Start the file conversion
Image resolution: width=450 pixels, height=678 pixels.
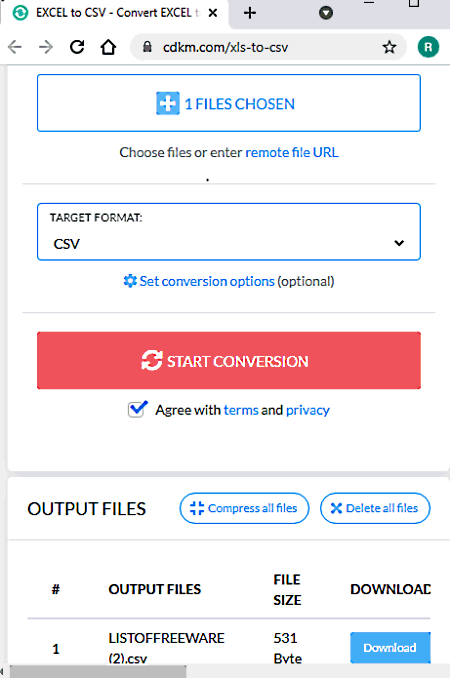pyautogui.click(x=229, y=360)
